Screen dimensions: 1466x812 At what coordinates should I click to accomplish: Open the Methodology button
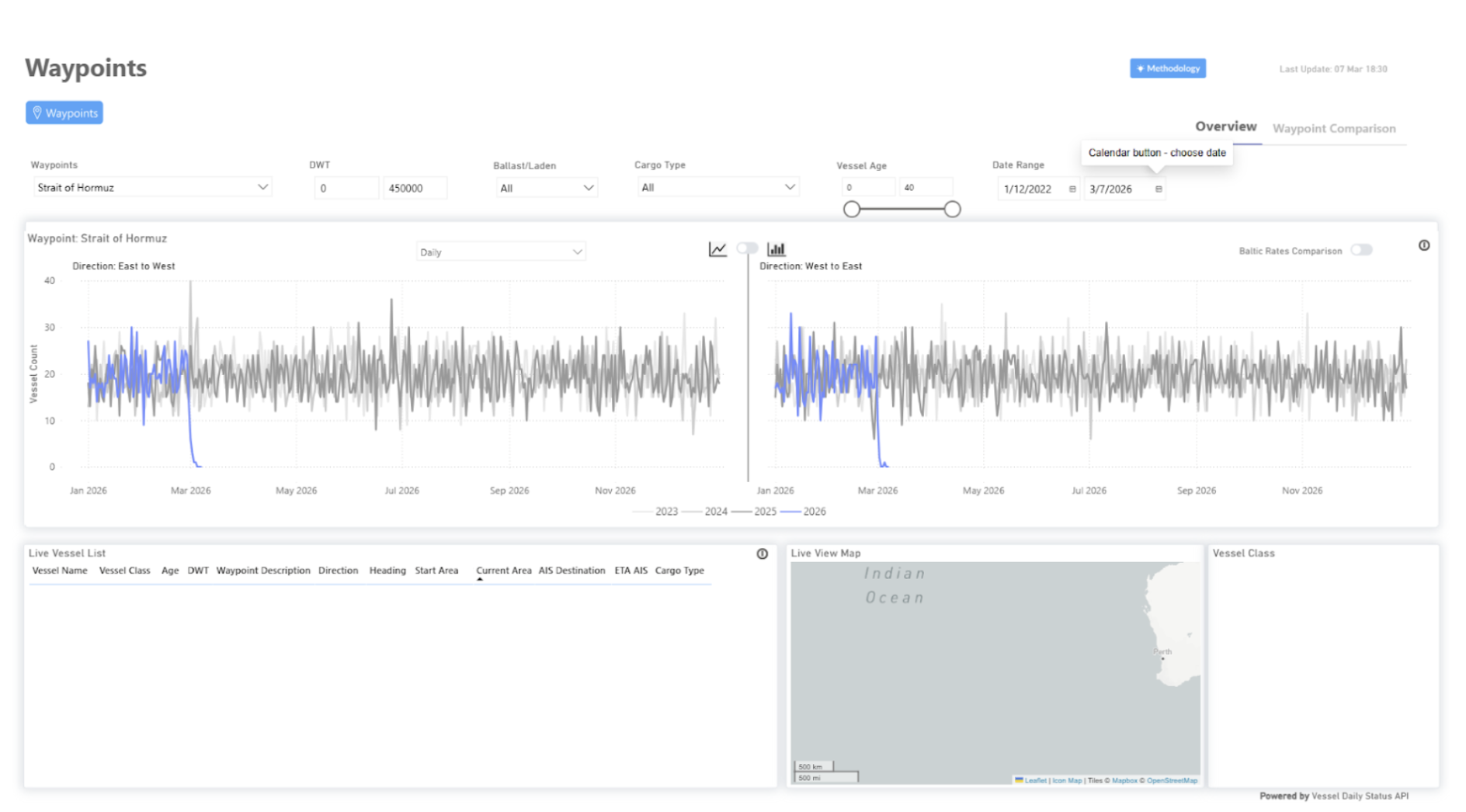click(1167, 68)
